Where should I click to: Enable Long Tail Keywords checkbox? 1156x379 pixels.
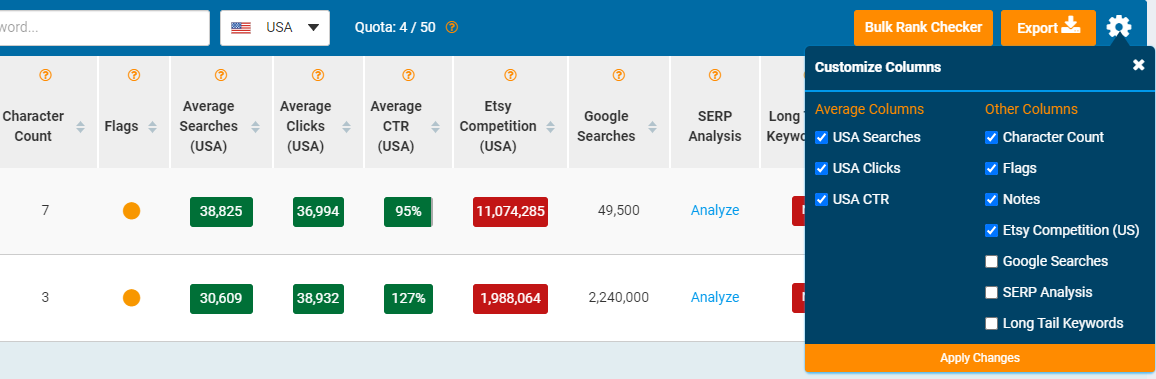click(992, 323)
